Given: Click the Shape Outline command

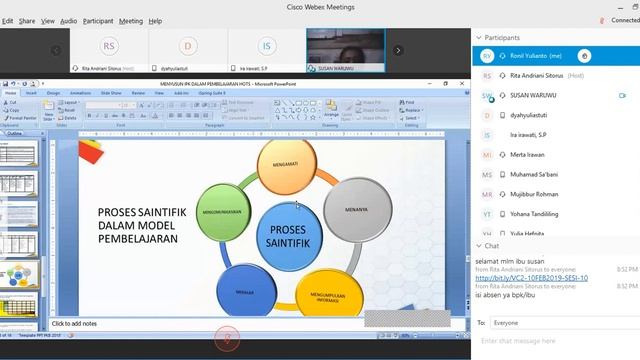Looking at the screenshot, I should pos(373,110).
